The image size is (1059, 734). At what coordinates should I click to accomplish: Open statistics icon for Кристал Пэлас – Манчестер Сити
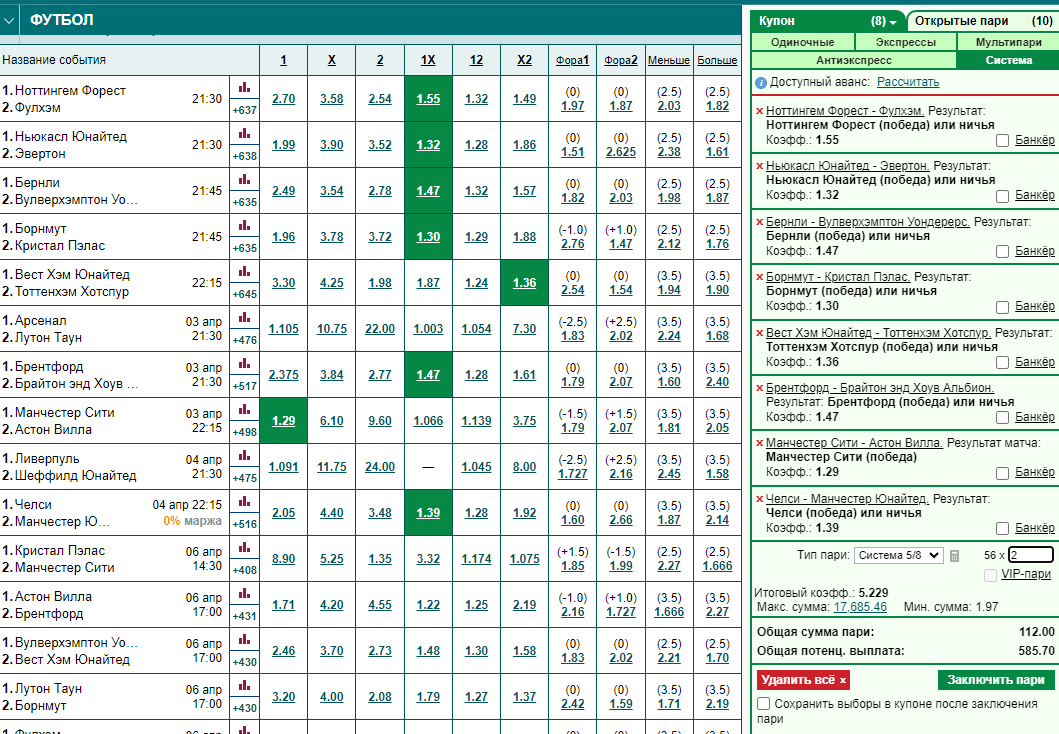coord(244,547)
